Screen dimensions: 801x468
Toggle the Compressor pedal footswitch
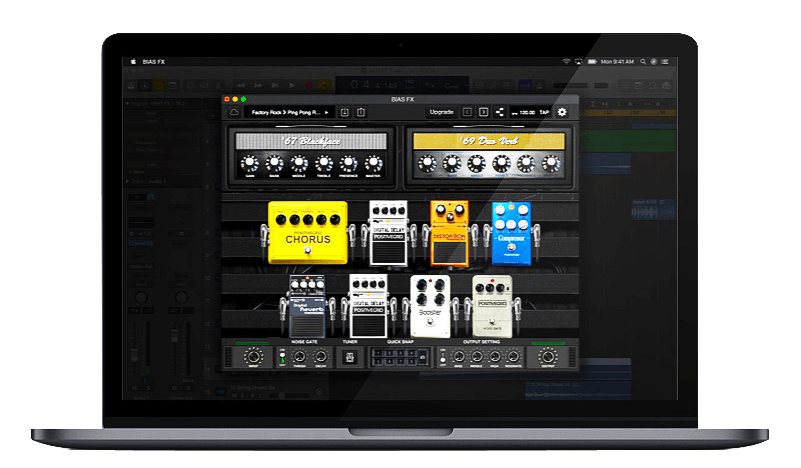511,248
